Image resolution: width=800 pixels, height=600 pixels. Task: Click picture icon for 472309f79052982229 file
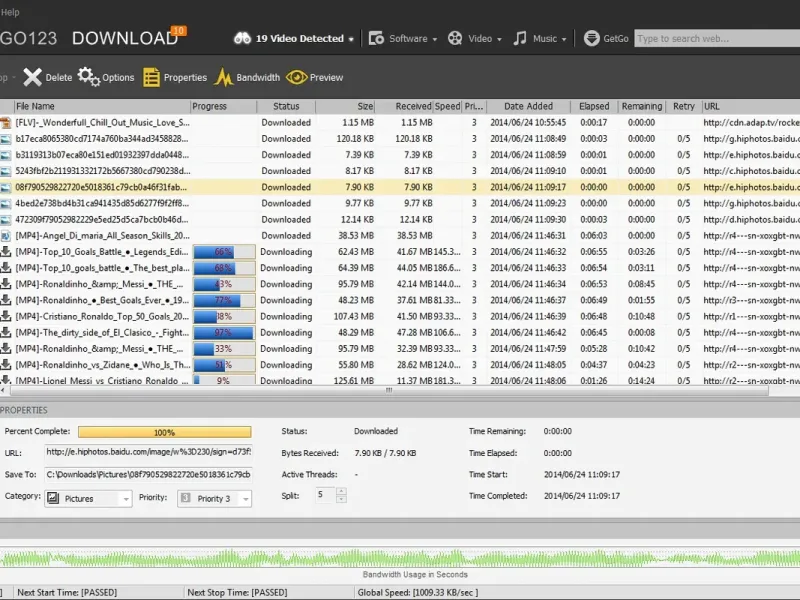point(6,220)
